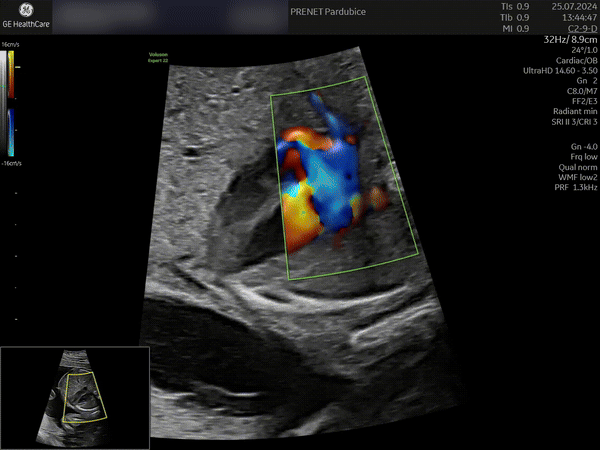
Task: Open the overview thumbnail image
Action: click(x=75, y=397)
